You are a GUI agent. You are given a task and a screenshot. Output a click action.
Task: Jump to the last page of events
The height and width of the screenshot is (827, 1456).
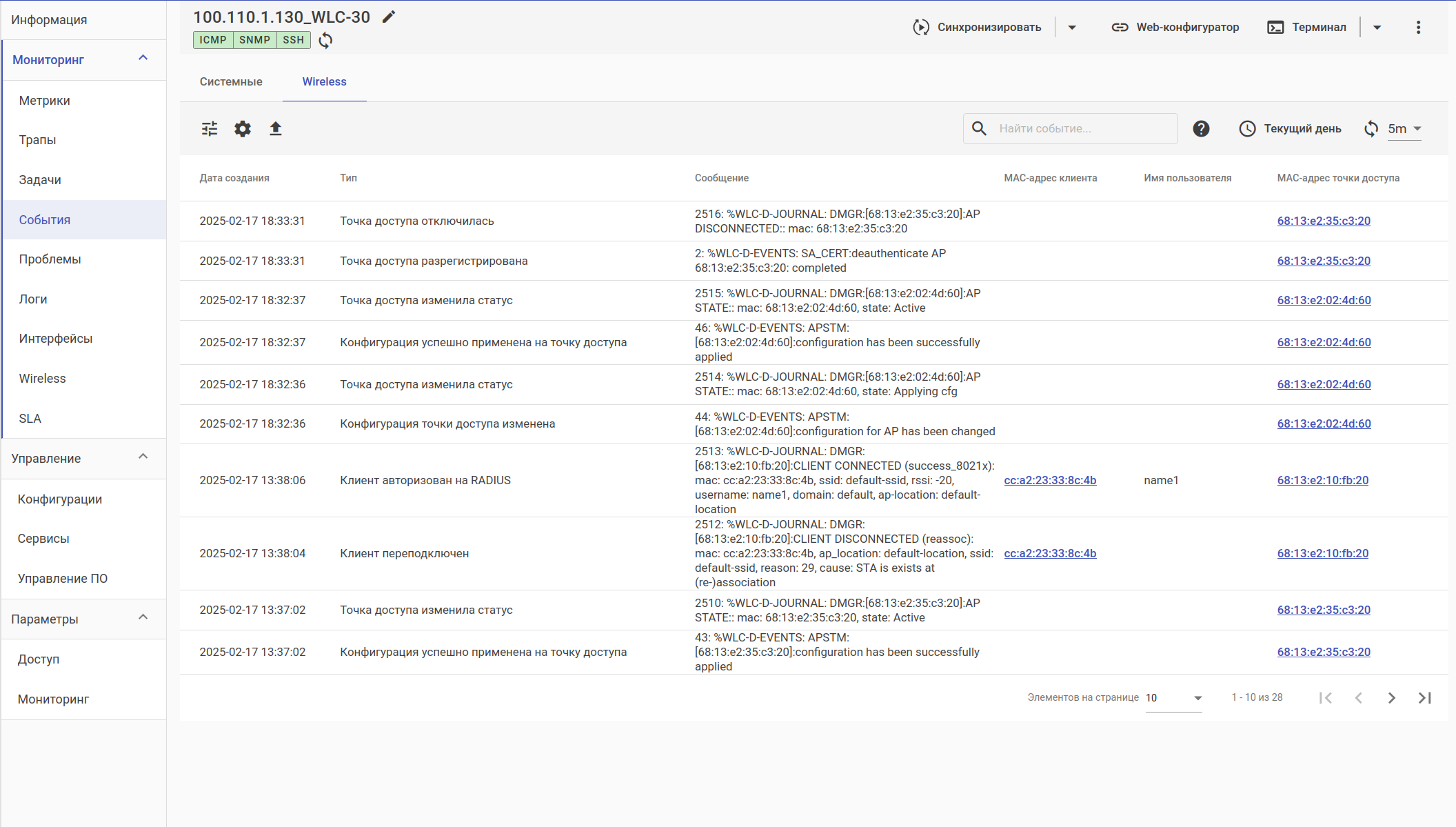(x=1424, y=697)
